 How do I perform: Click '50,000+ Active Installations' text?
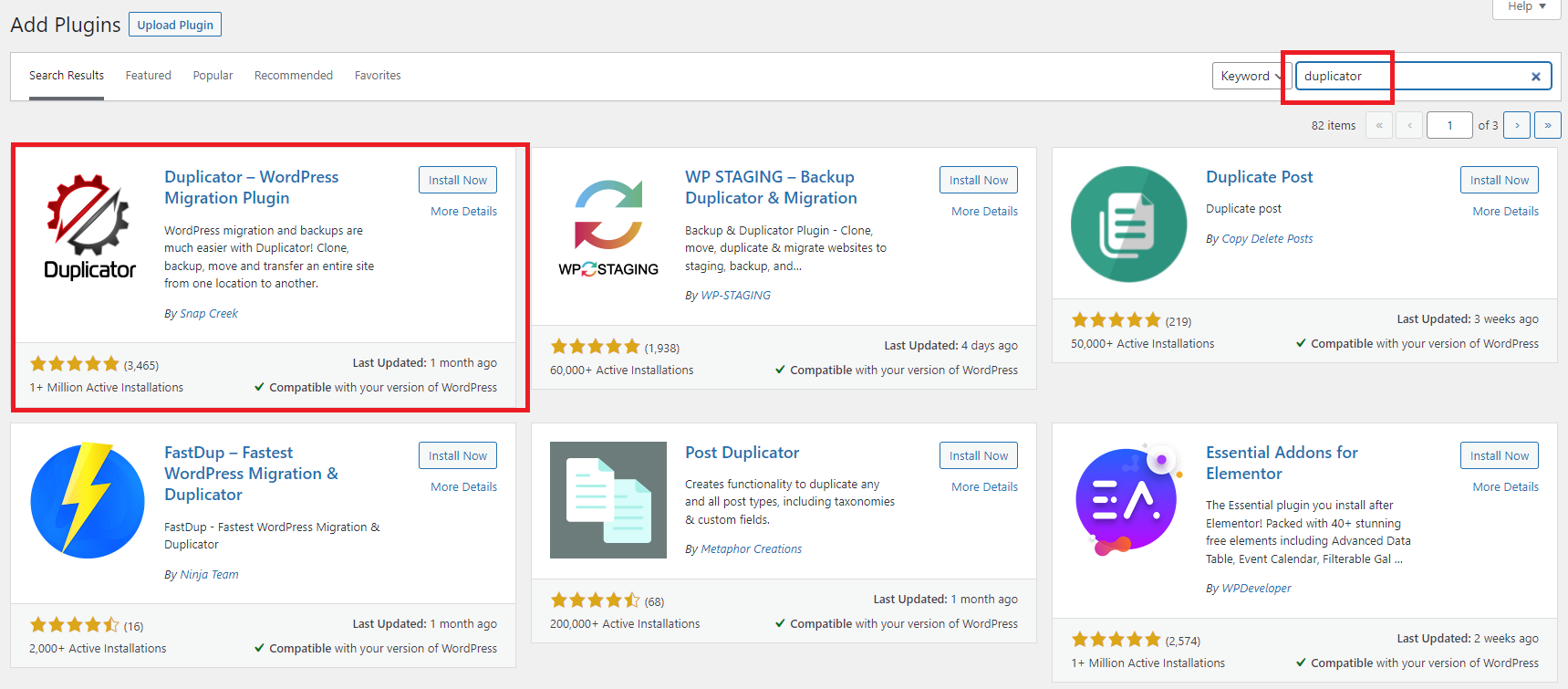tap(1142, 344)
